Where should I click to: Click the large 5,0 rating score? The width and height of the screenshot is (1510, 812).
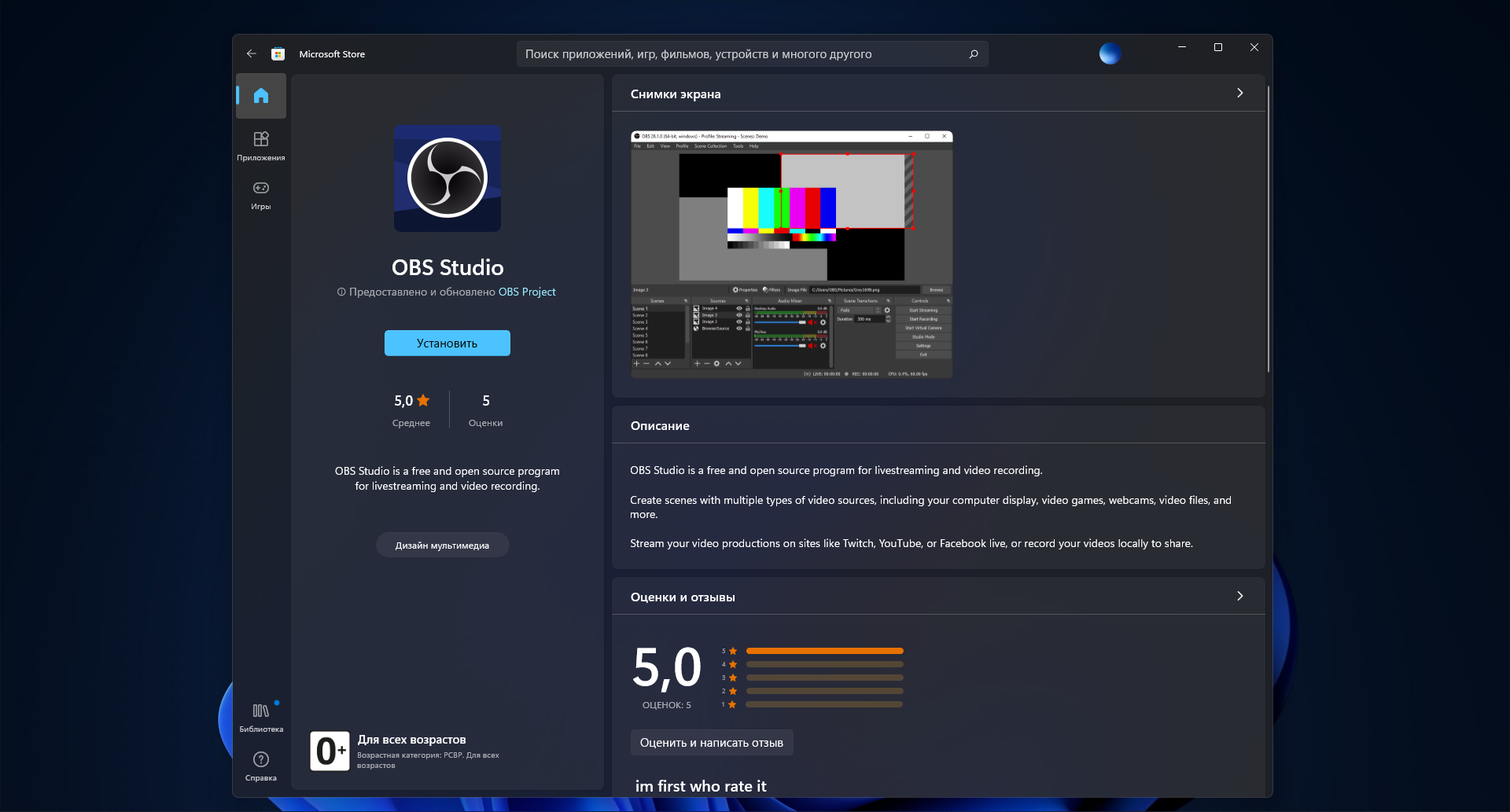[667, 668]
